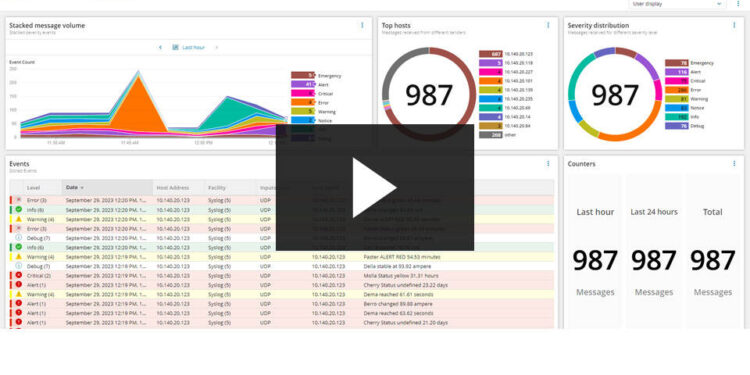Click warning icon in Paster ALERT RED row
Image resolution: width=750 pixels, height=375 pixels.
coord(19,256)
